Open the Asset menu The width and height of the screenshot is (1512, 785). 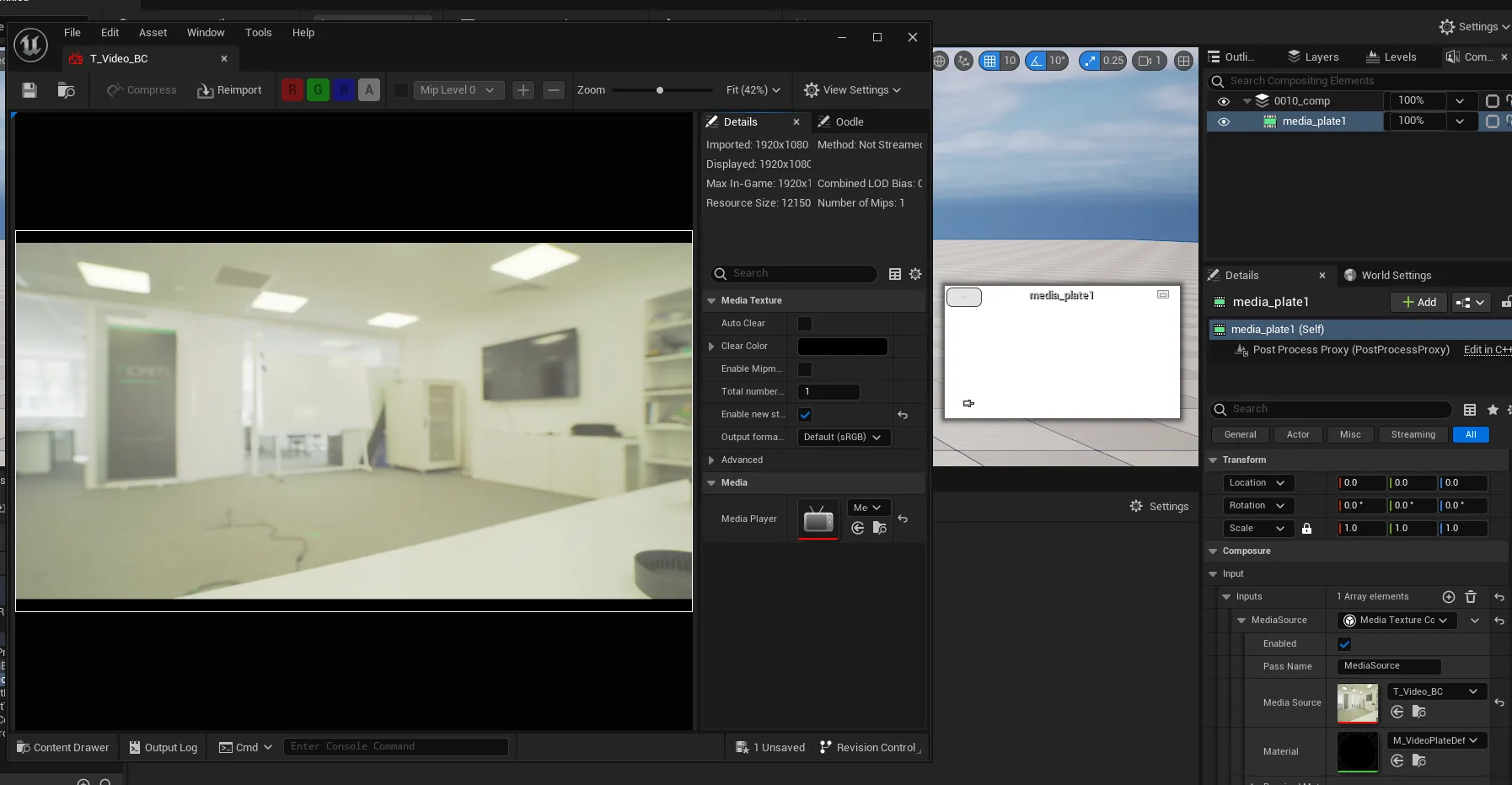click(153, 33)
